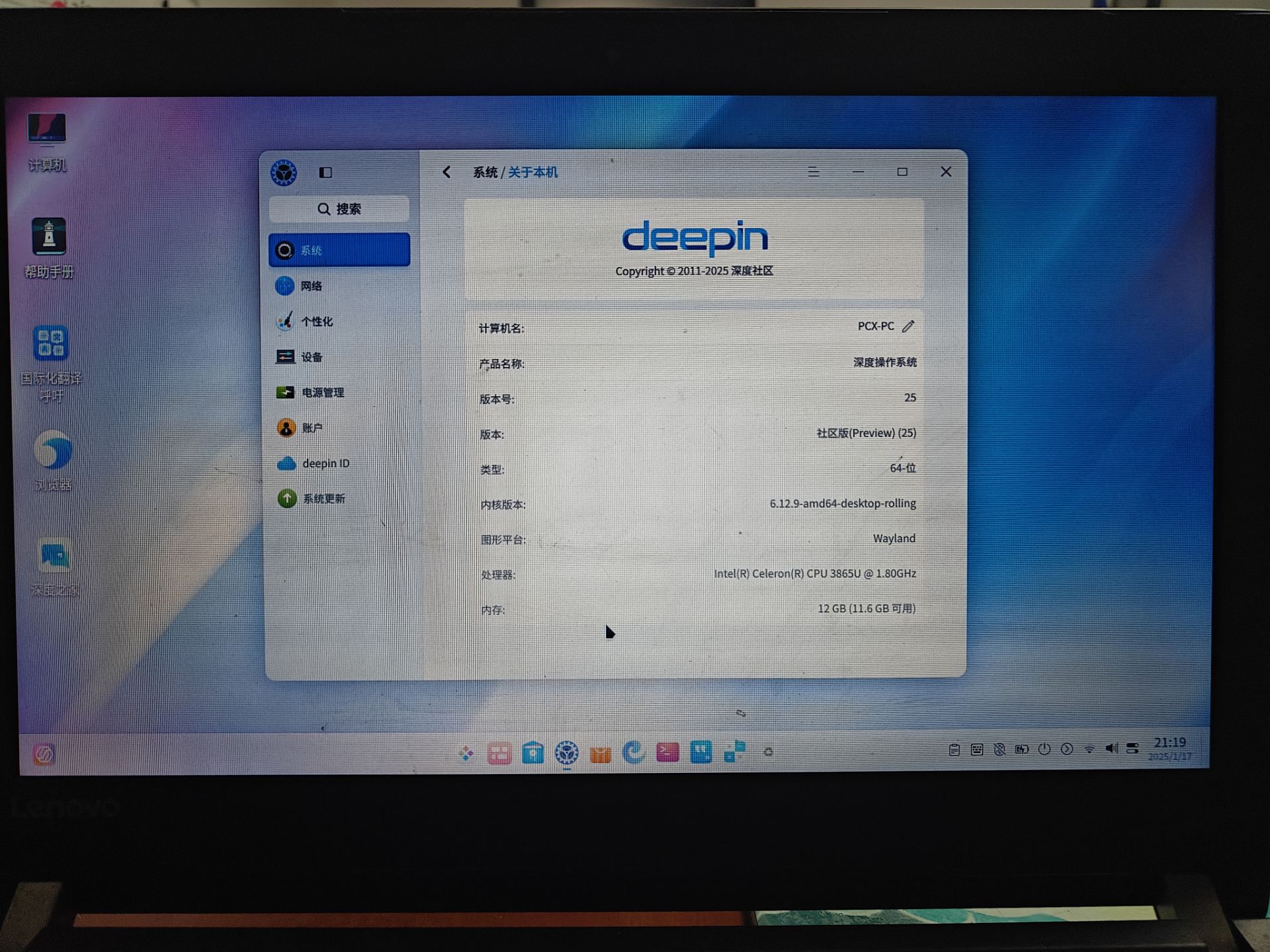This screenshot has width=1270, height=952.
Task: Edit the computer name with pencil icon
Action: click(x=908, y=326)
